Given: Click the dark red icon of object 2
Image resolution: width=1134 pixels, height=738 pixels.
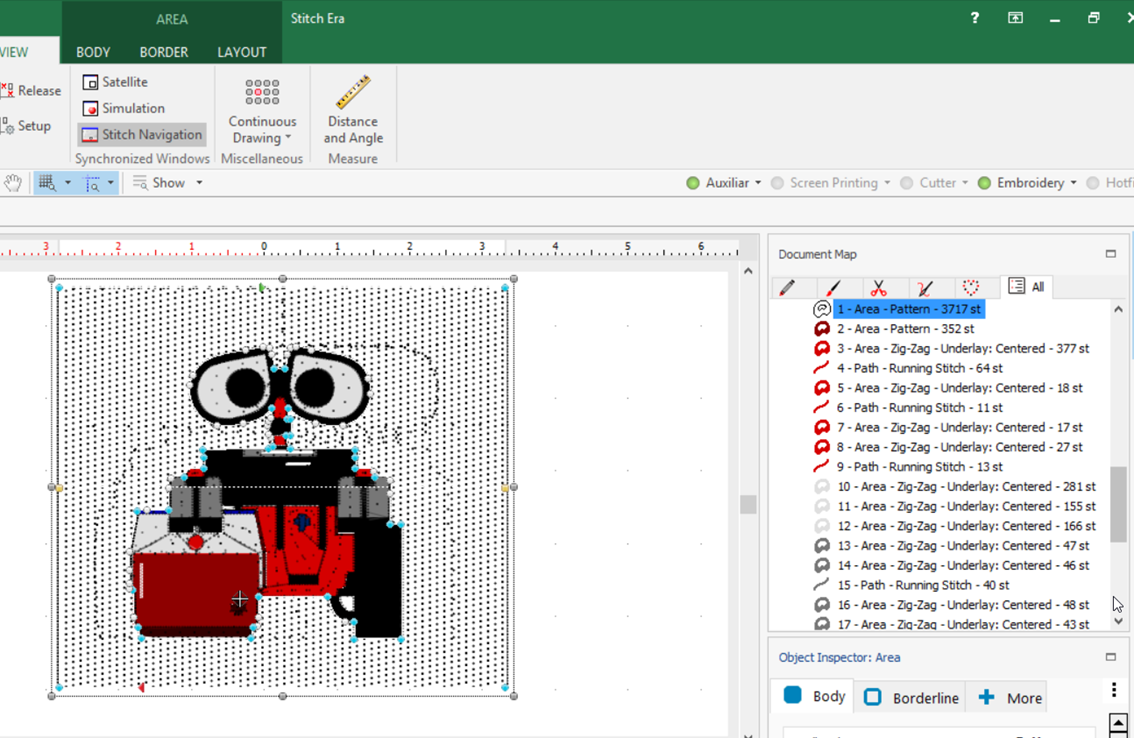Looking at the screenshot, I should click(x=822, y=328).
